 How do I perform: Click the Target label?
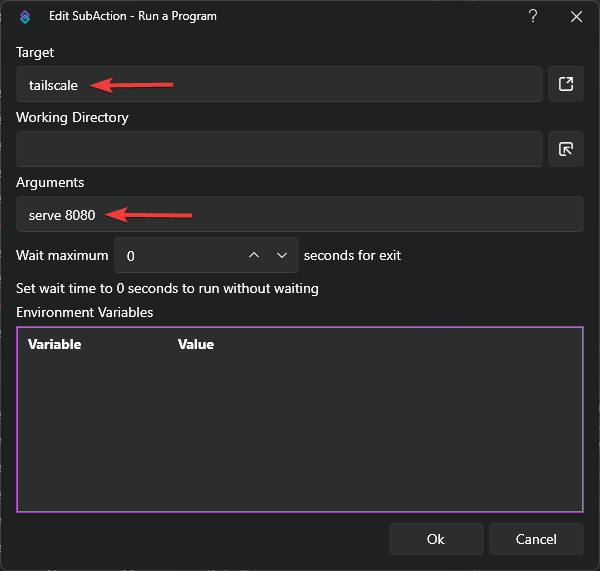[x=35, y=52]
